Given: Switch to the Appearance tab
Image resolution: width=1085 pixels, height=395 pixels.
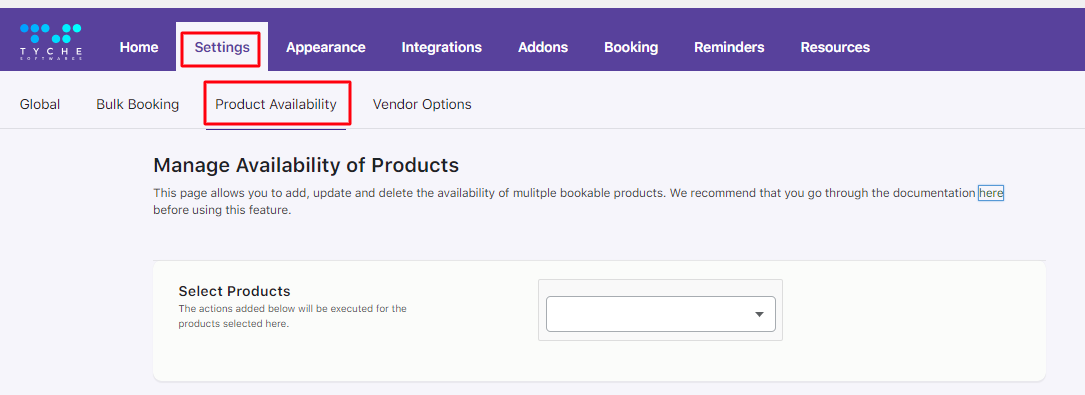Looking at the screenshot, I should [x=326, y=48].
